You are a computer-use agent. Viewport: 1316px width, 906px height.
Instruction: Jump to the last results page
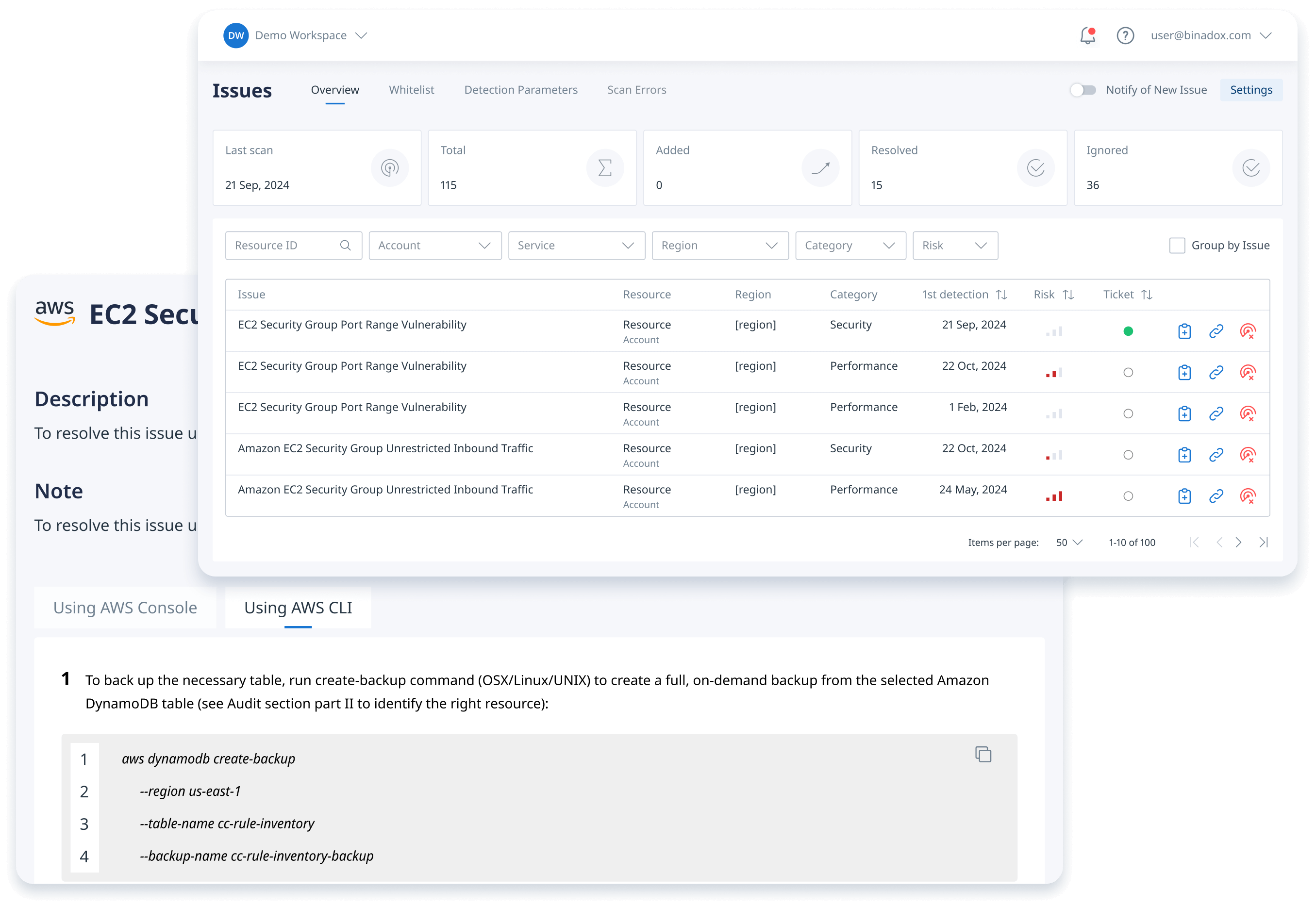(x=1263, y=543)
